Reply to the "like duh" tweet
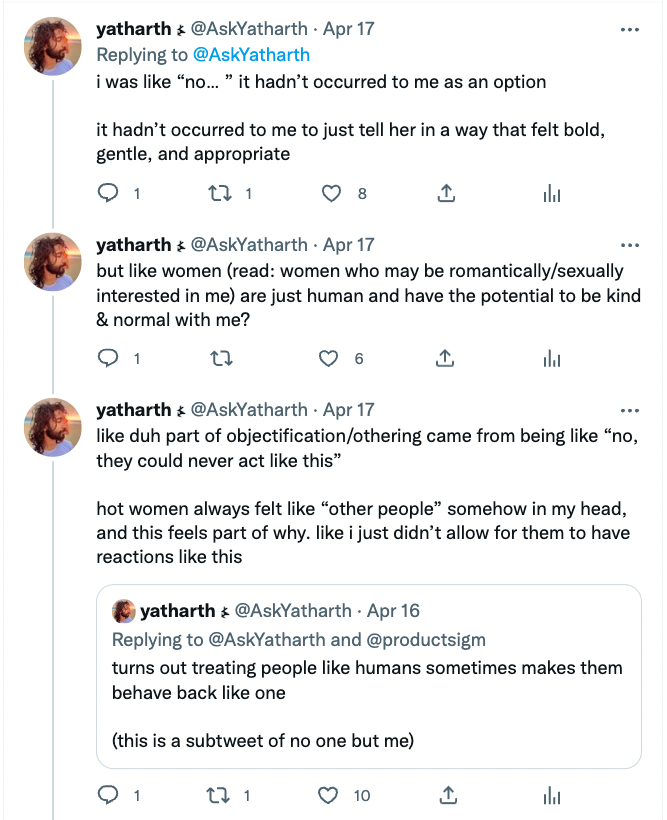Viewport: 667px width, 820px height. (x=108, y=795)
